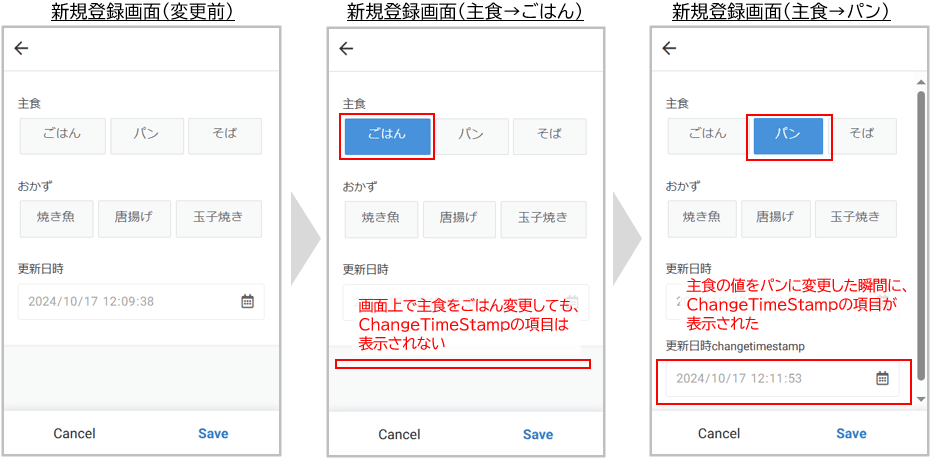Cancel in the 主食→ごはん screen

tap(399, 435)
